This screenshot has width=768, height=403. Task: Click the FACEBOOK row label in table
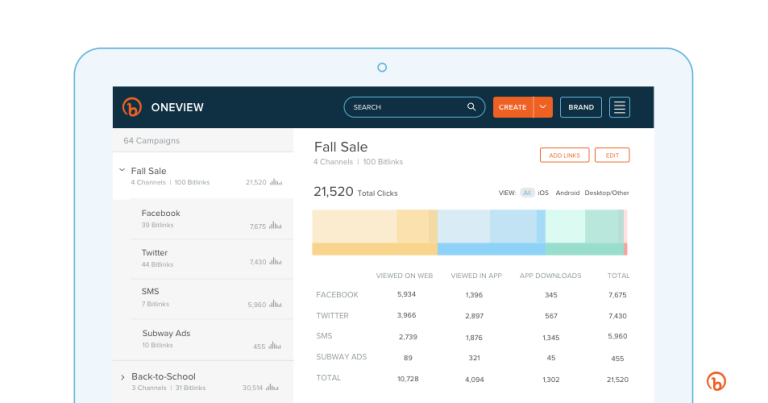pos(337,295)
